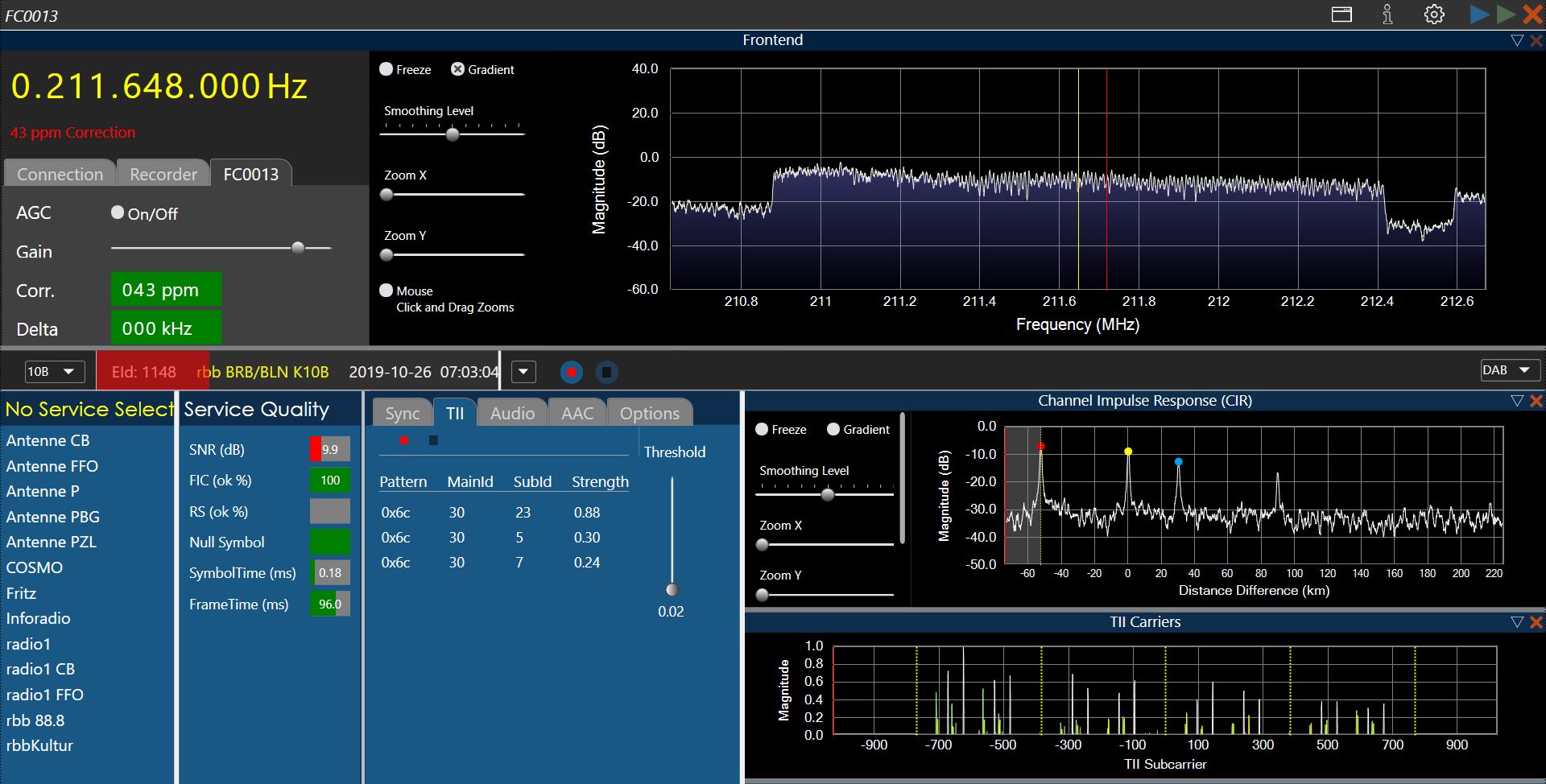Open the 10B channel dropdown
The image size is (1546, 784).
coord(54,371)
